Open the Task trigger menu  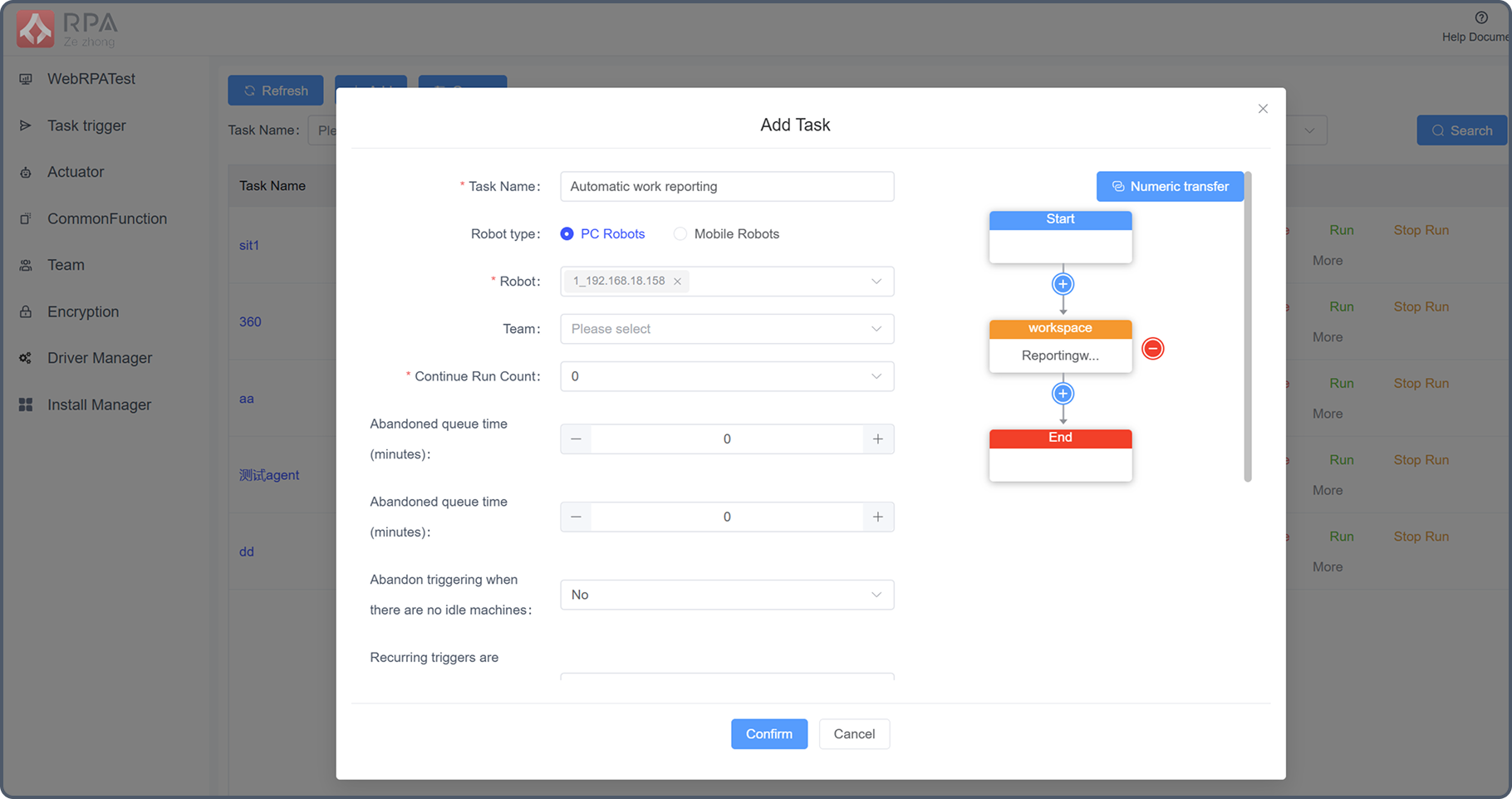coord(86,125)
